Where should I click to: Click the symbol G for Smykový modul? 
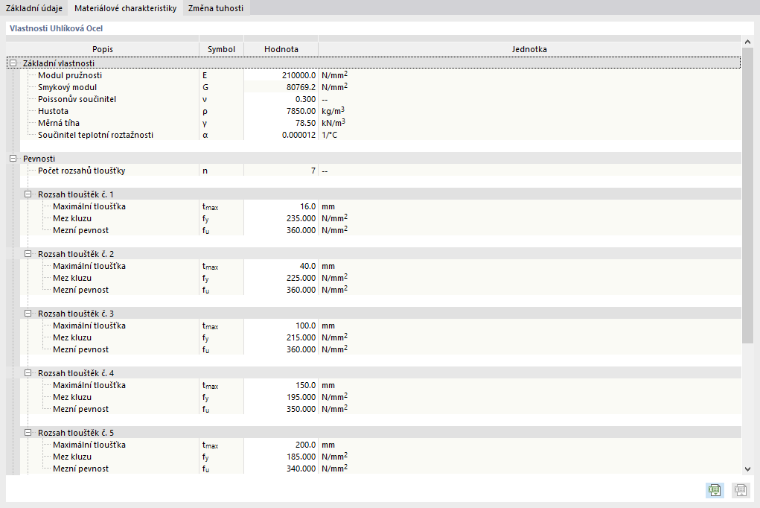[x=206, y=87]
